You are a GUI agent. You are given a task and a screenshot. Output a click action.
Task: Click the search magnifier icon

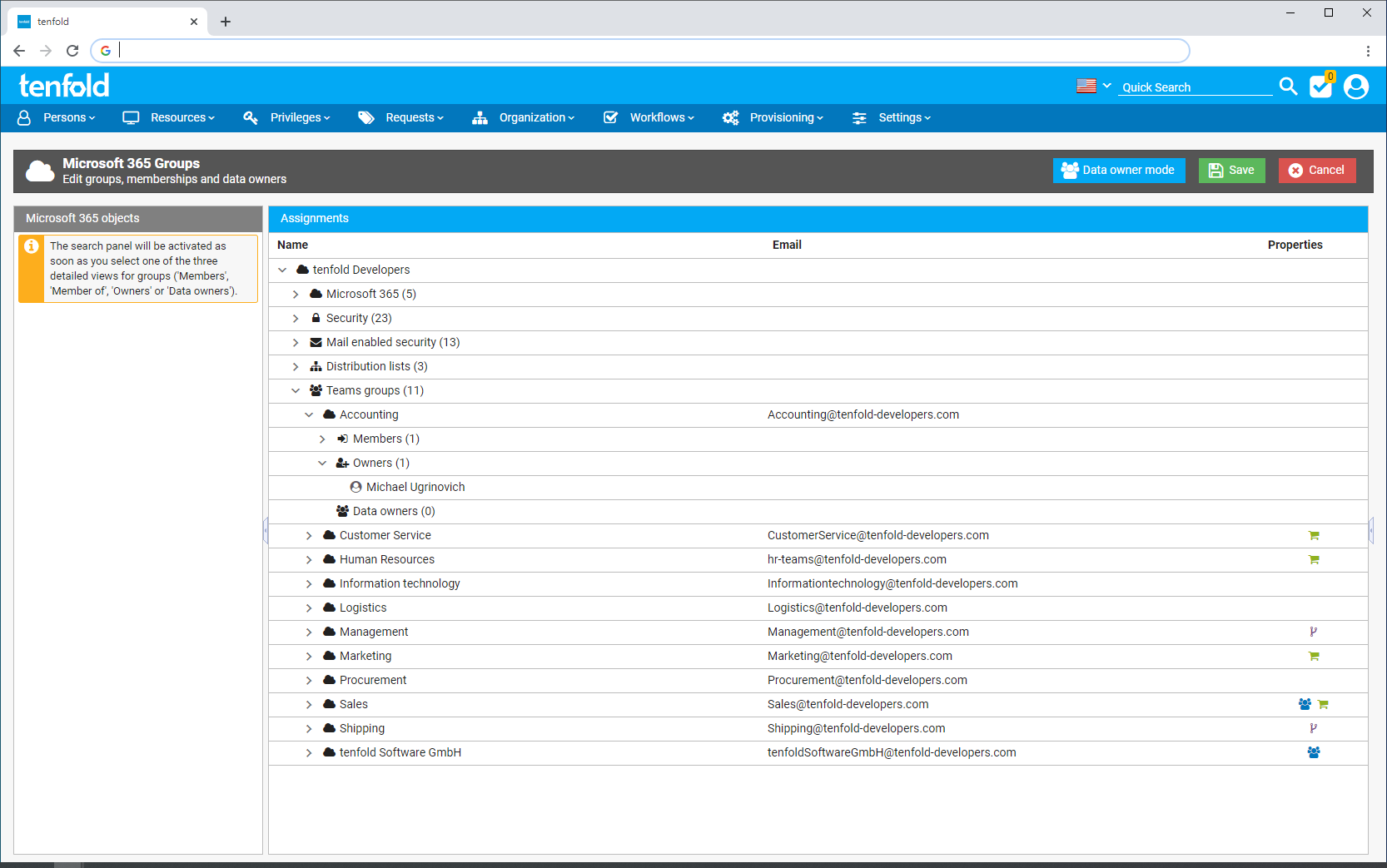pos(1288,86)
